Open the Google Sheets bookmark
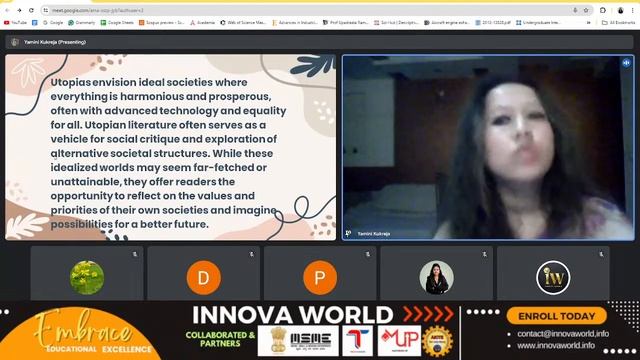The image size is (640, 360). tap(117, 23)
